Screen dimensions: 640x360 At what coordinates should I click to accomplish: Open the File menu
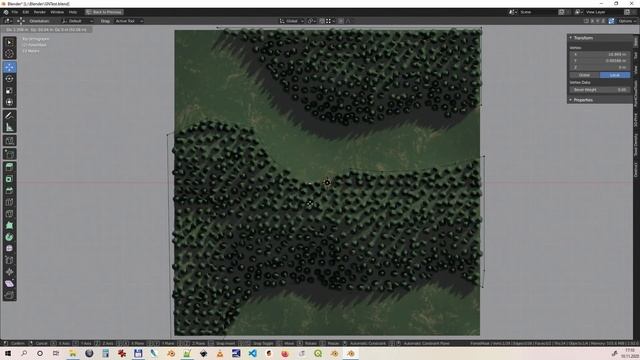[x=15, y=12]
